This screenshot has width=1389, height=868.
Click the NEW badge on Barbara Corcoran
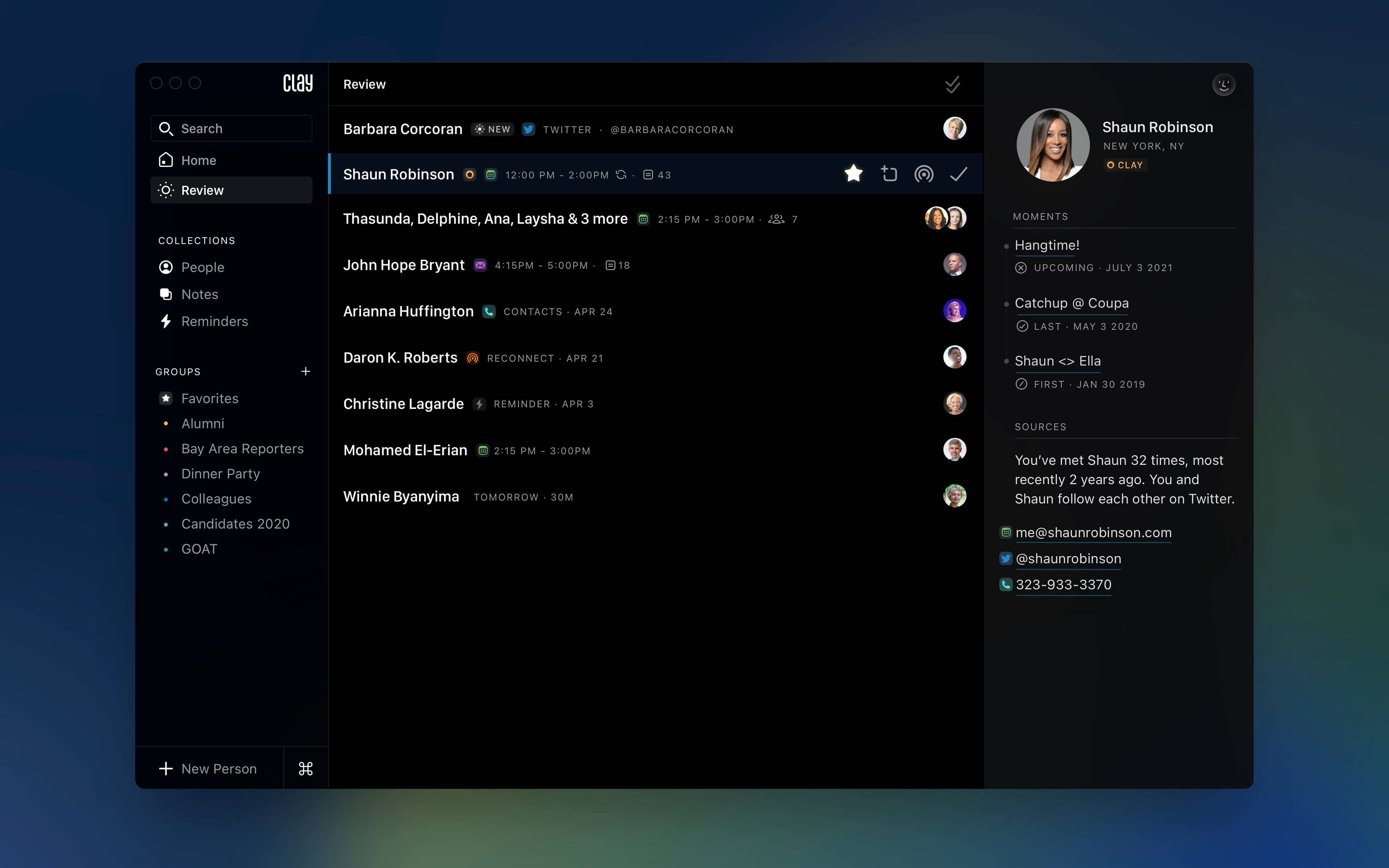tap(492, 129)
